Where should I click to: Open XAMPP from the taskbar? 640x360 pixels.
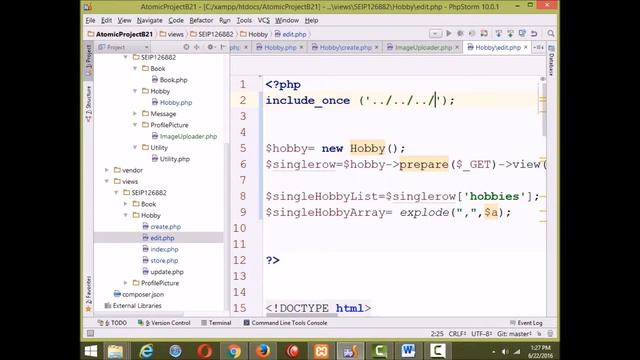pyautogui.click(x=322, y=351)
